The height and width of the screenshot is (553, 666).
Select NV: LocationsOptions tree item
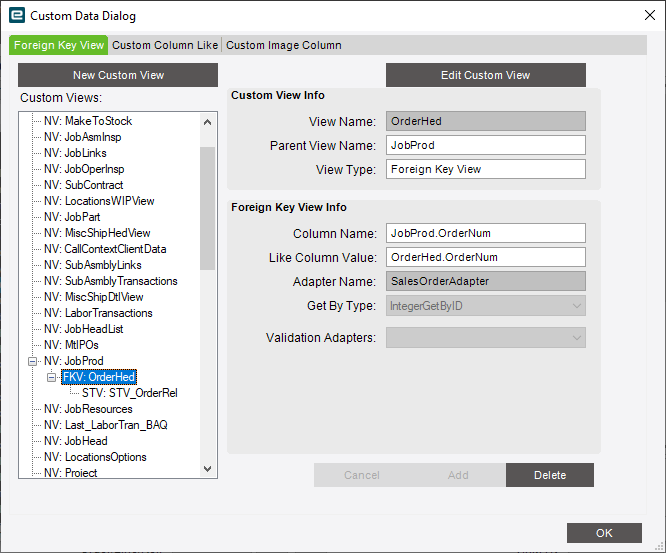click(95, 457)
